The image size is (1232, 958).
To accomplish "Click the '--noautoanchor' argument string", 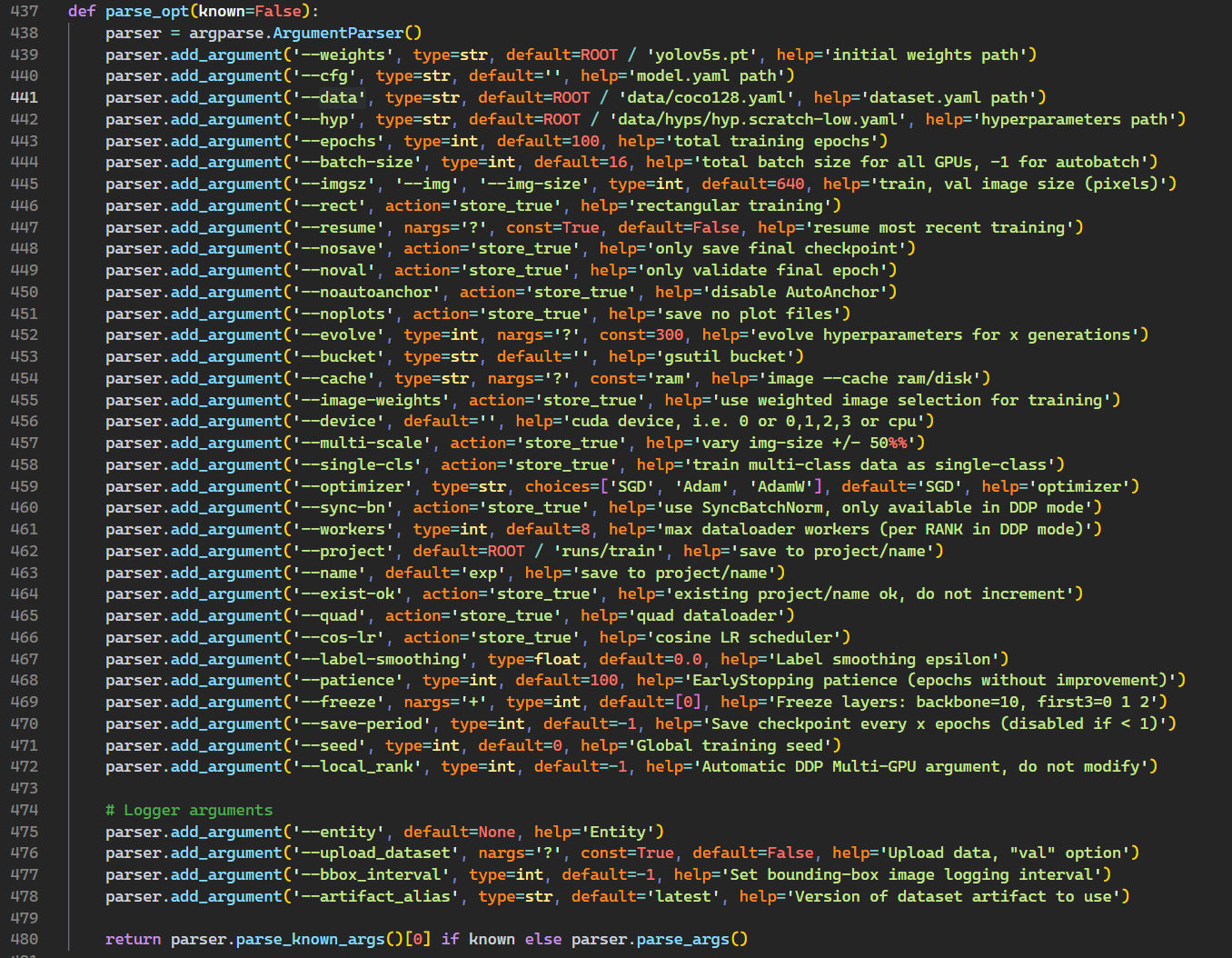I will pyautogui.click(x=366, y=292).
